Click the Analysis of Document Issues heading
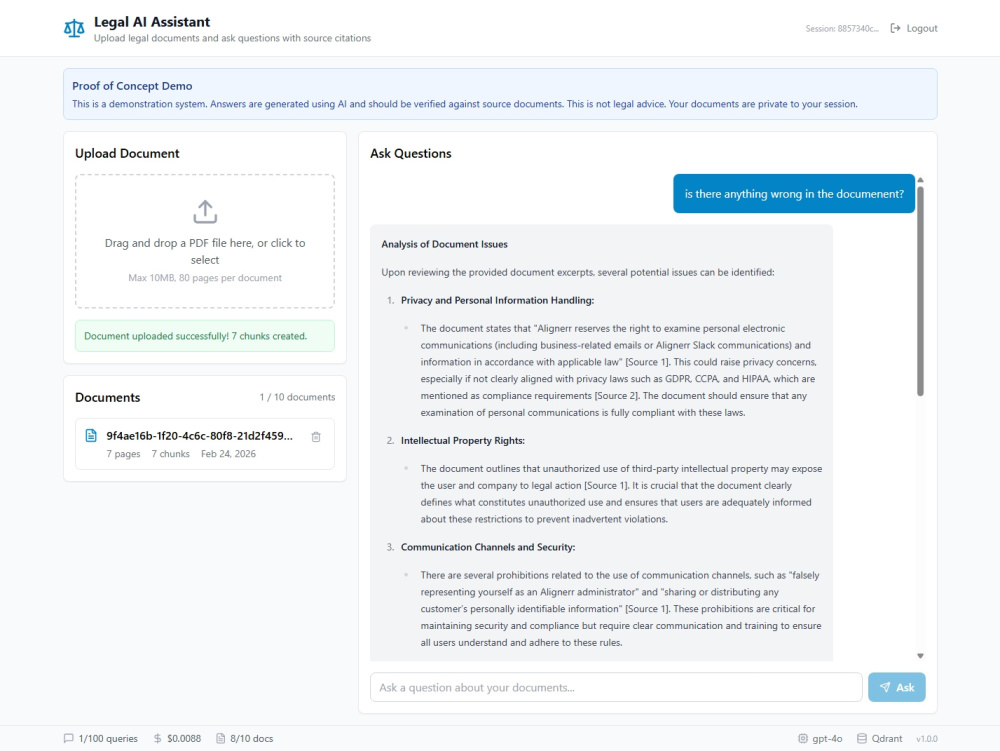1000x751 pixels. coord(445,244)
